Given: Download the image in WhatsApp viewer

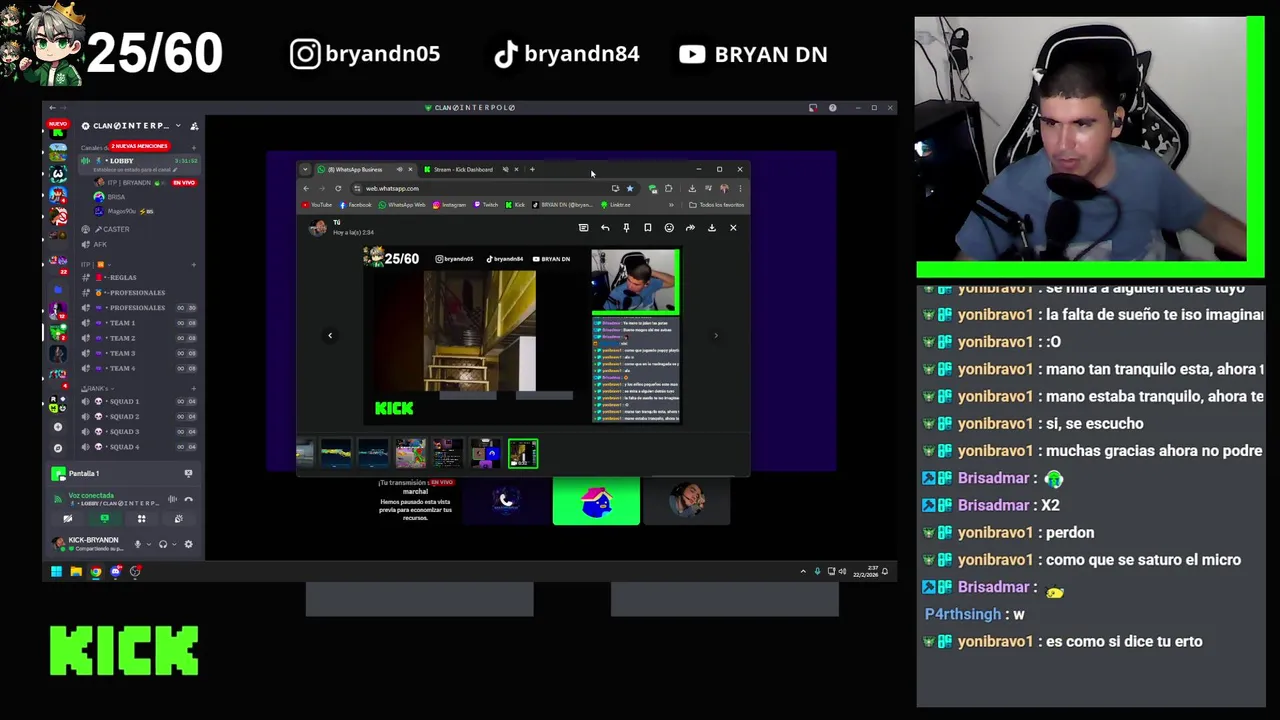Looking at the screenshot, I should coord(712,228).
